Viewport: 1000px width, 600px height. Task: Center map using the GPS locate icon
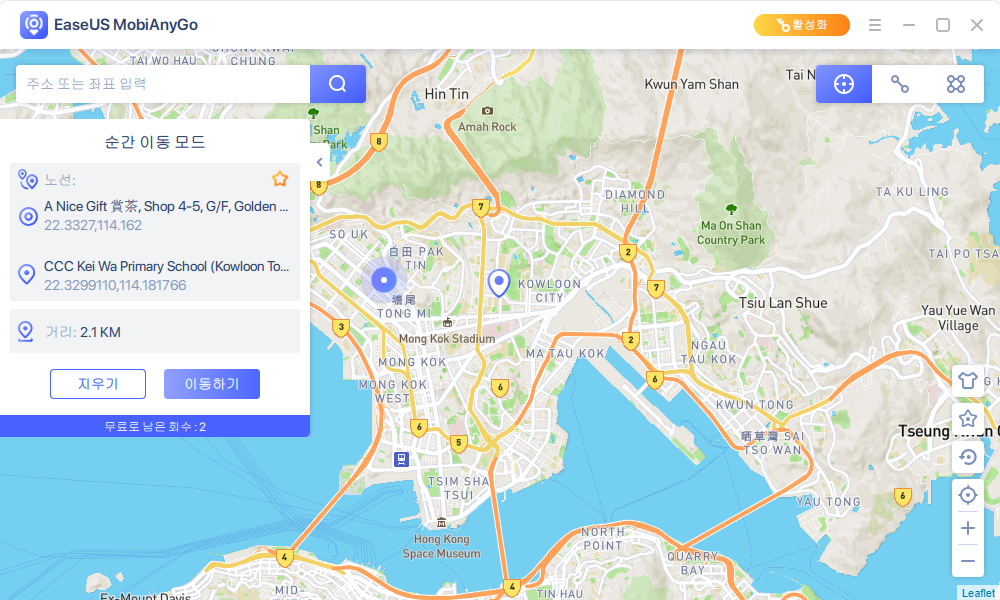click(x=967, y=494)
